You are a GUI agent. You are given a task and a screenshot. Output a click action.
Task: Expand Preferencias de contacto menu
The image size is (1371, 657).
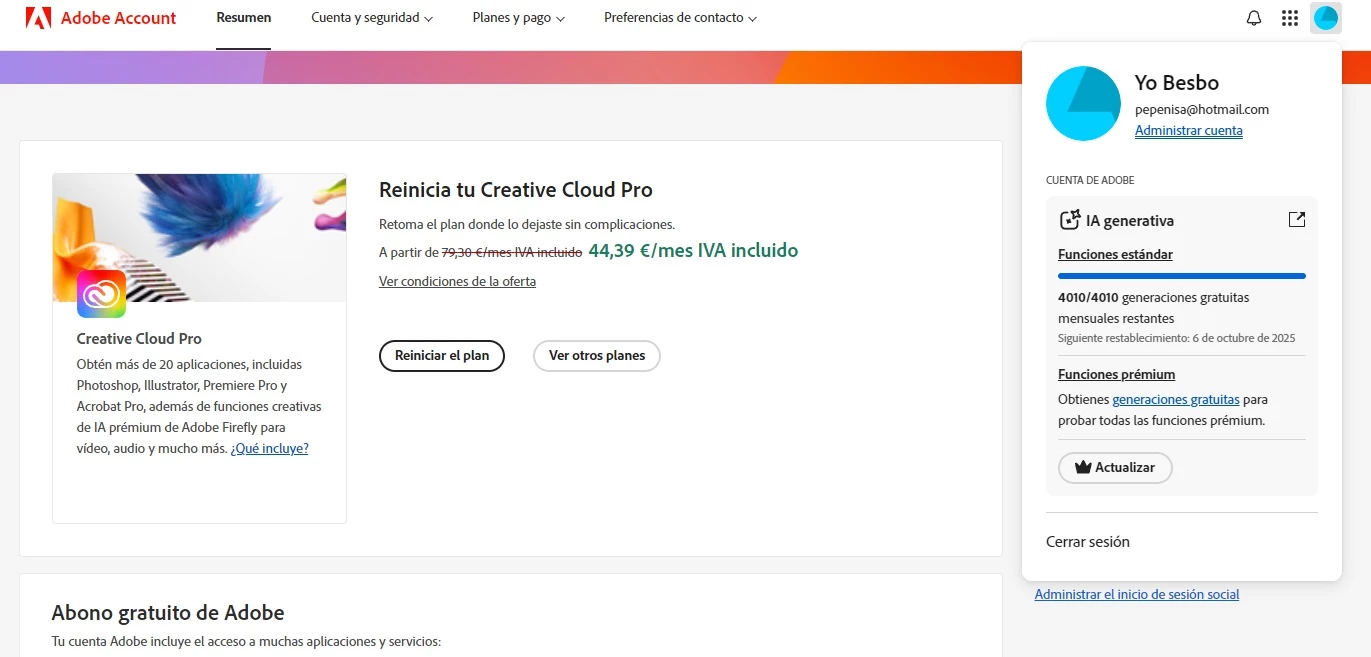click(680, 18)
